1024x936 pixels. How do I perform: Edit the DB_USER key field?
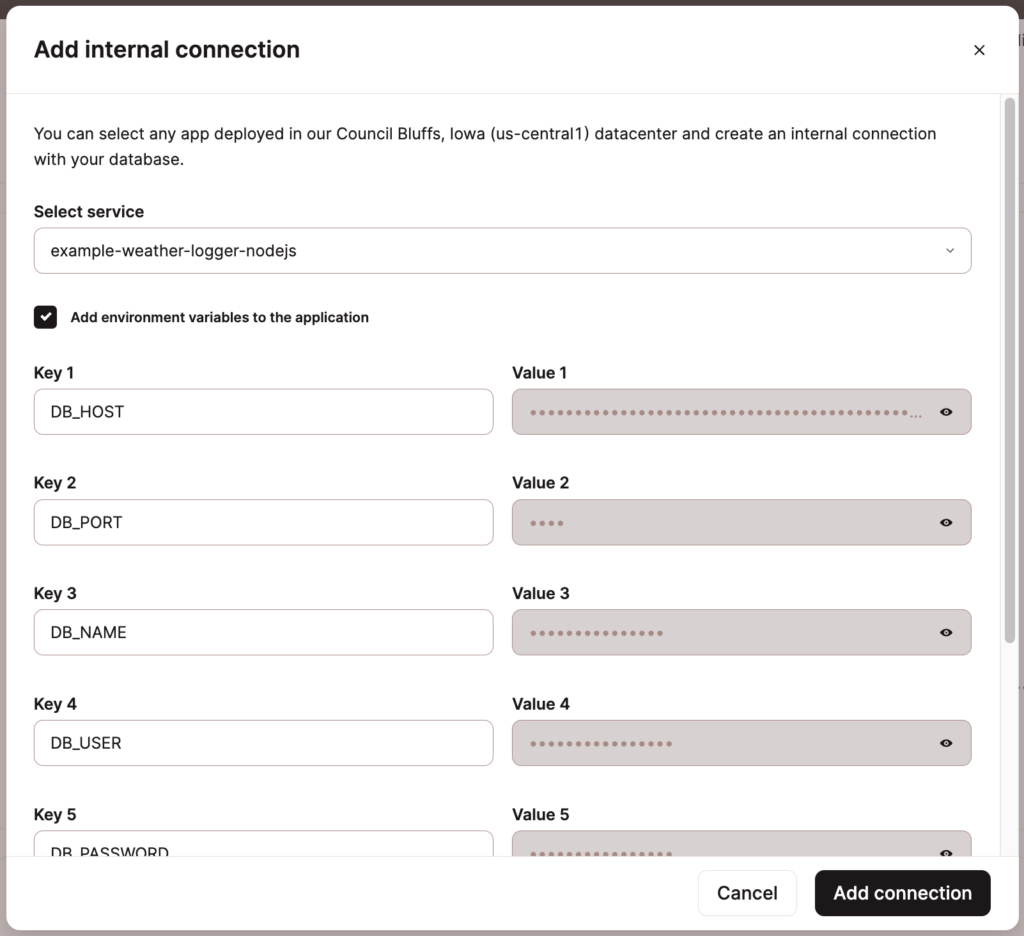[263, 743]
